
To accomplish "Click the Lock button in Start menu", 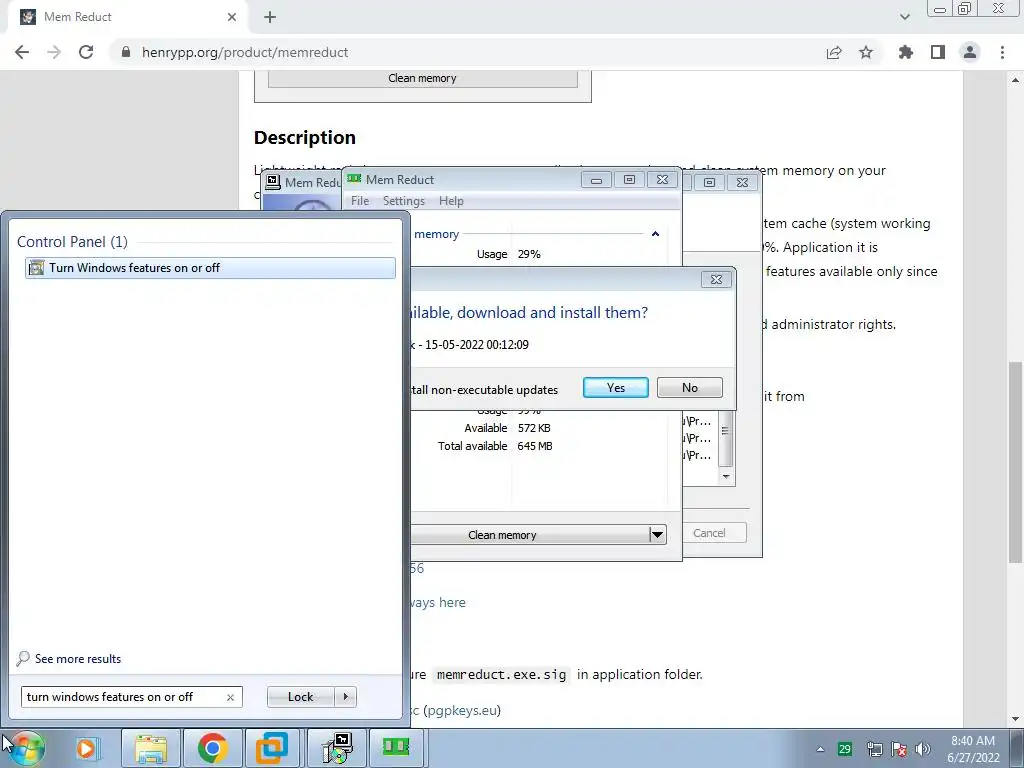I will click(x=300, y=697).
